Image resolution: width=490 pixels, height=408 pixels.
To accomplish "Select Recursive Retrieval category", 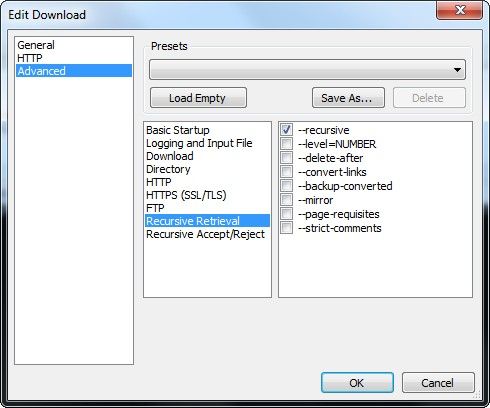I will [207, 221].
